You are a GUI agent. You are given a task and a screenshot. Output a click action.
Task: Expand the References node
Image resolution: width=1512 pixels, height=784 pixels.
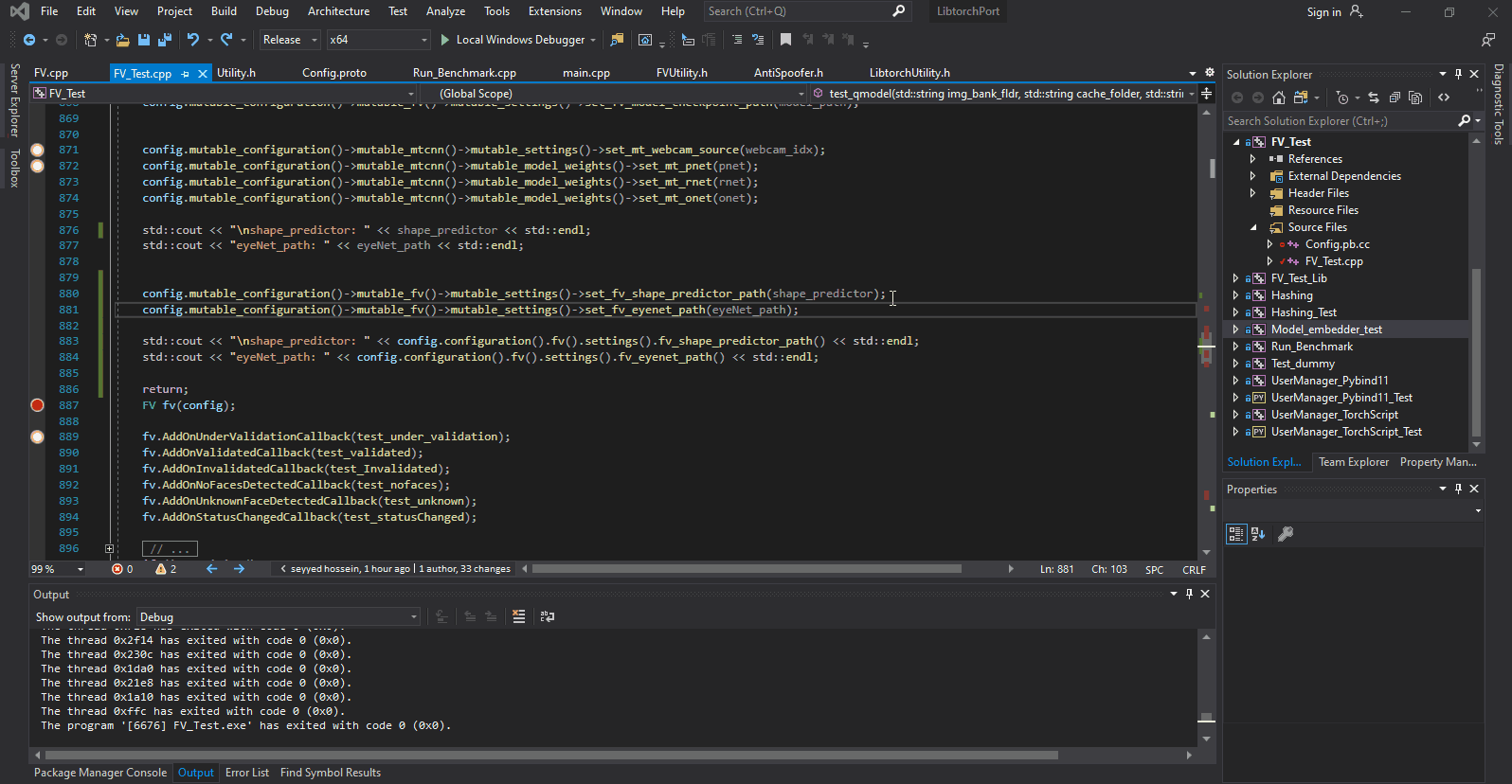[1253, 159]
